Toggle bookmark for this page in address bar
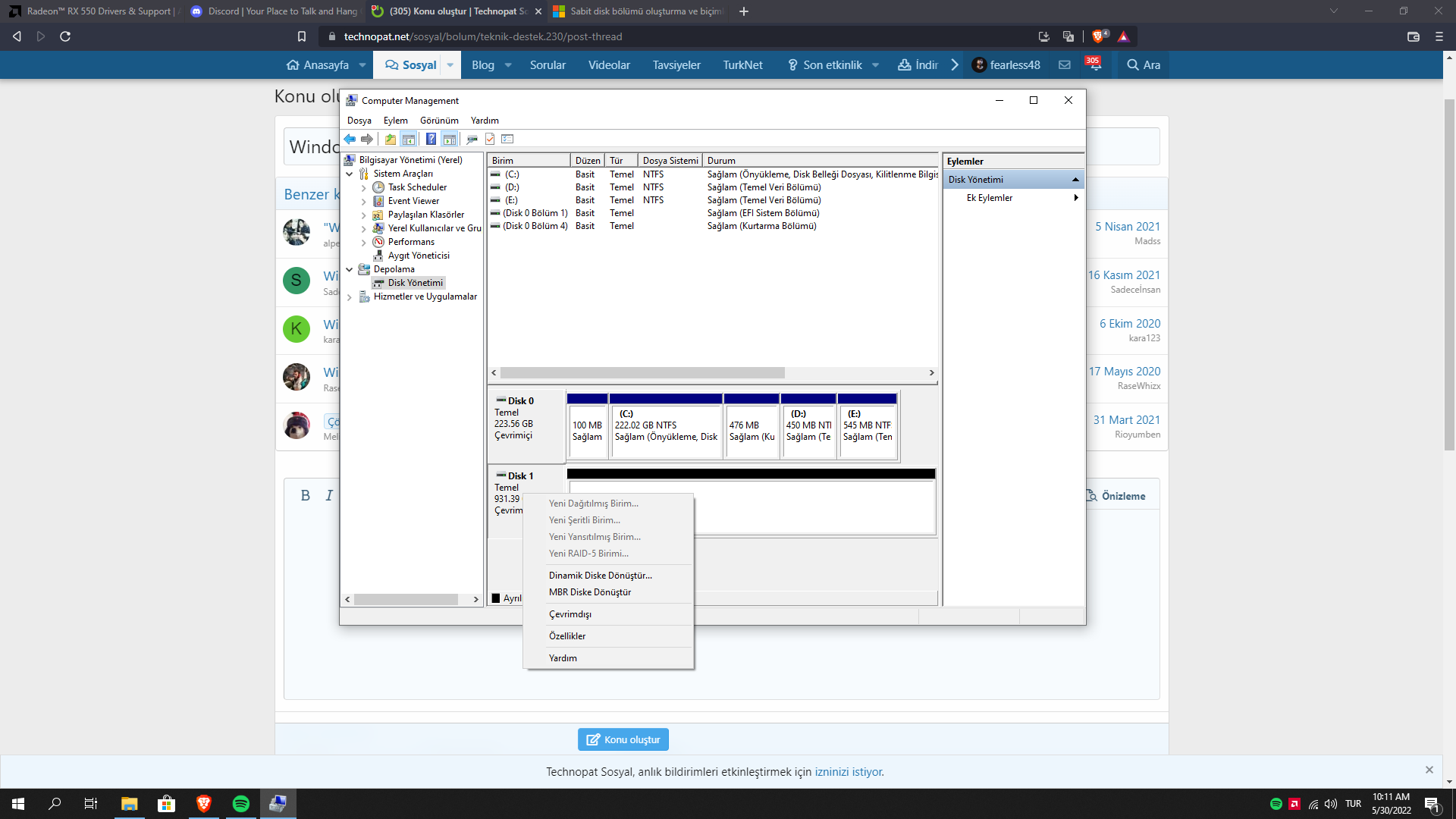 tap(301, 36)
